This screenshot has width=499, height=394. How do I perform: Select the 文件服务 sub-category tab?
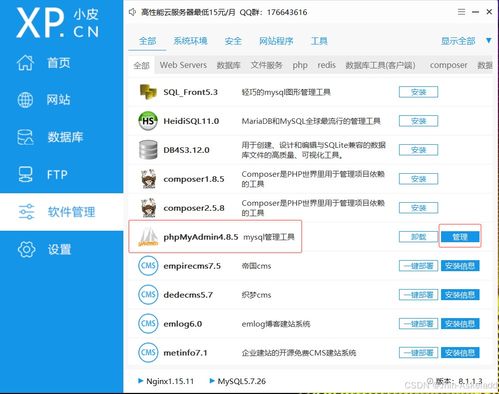[266, 65]
